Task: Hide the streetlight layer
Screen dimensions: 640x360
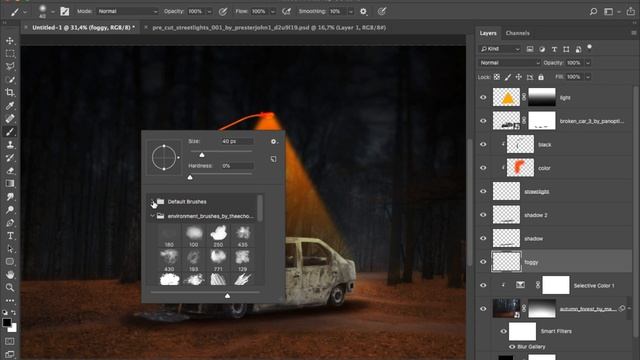Action: (483, 191)
